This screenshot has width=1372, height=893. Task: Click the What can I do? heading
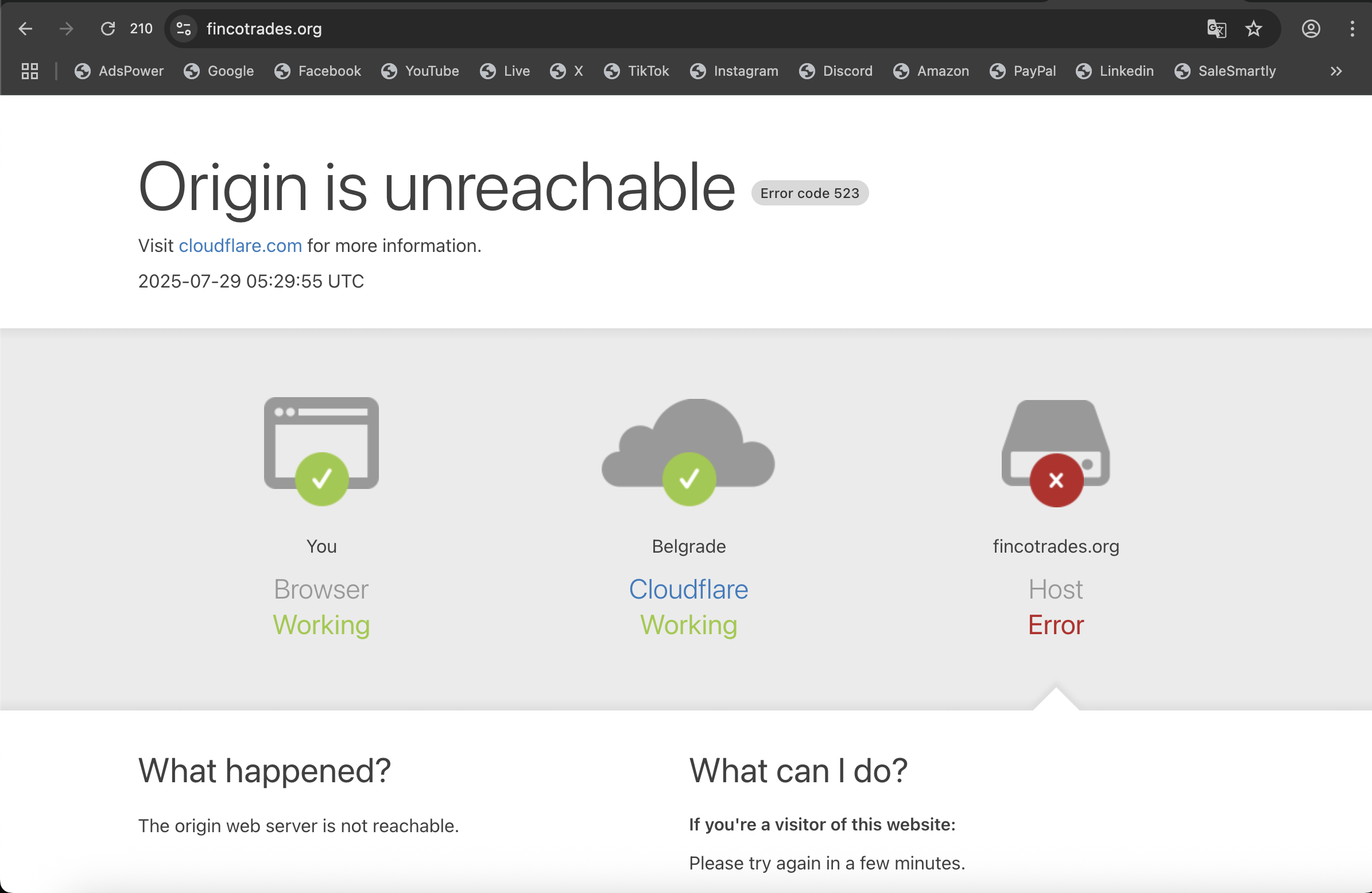point(799,771)
